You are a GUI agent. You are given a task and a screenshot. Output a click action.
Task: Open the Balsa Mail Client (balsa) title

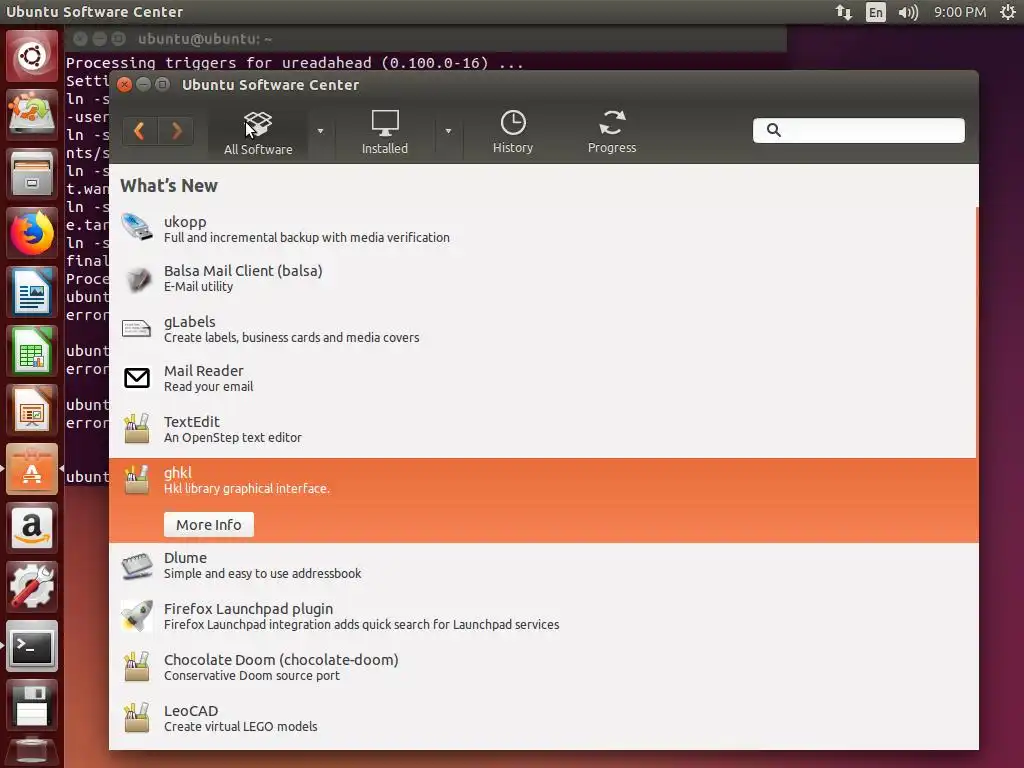(243, 271)
